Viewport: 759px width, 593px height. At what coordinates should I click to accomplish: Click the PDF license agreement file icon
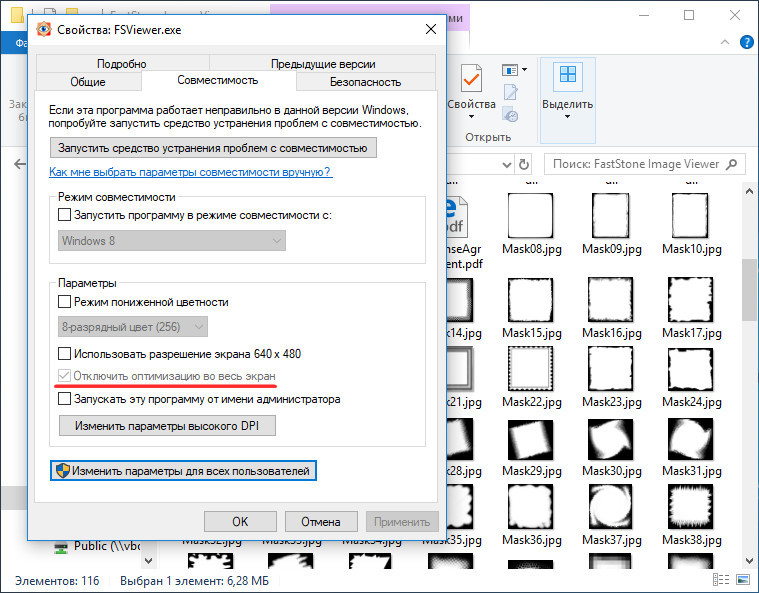(456, 216)
